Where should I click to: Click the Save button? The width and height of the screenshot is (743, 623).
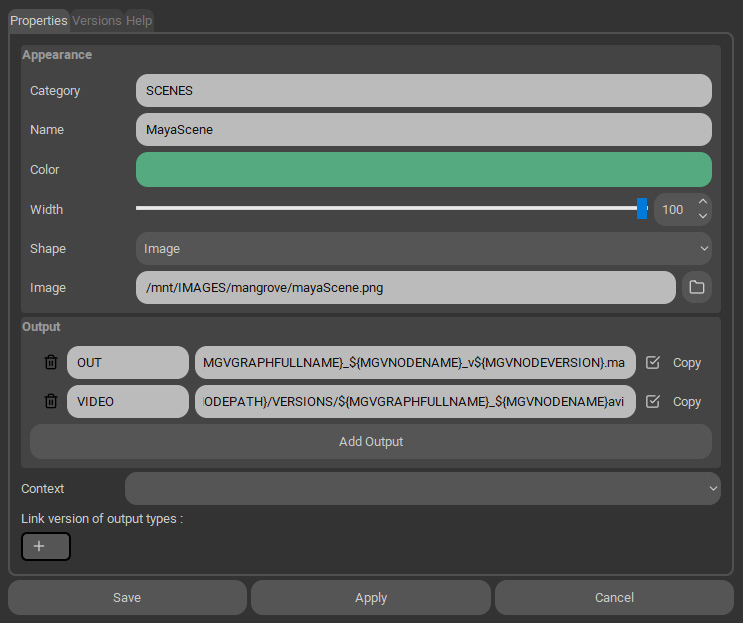(x=127, y=597)
